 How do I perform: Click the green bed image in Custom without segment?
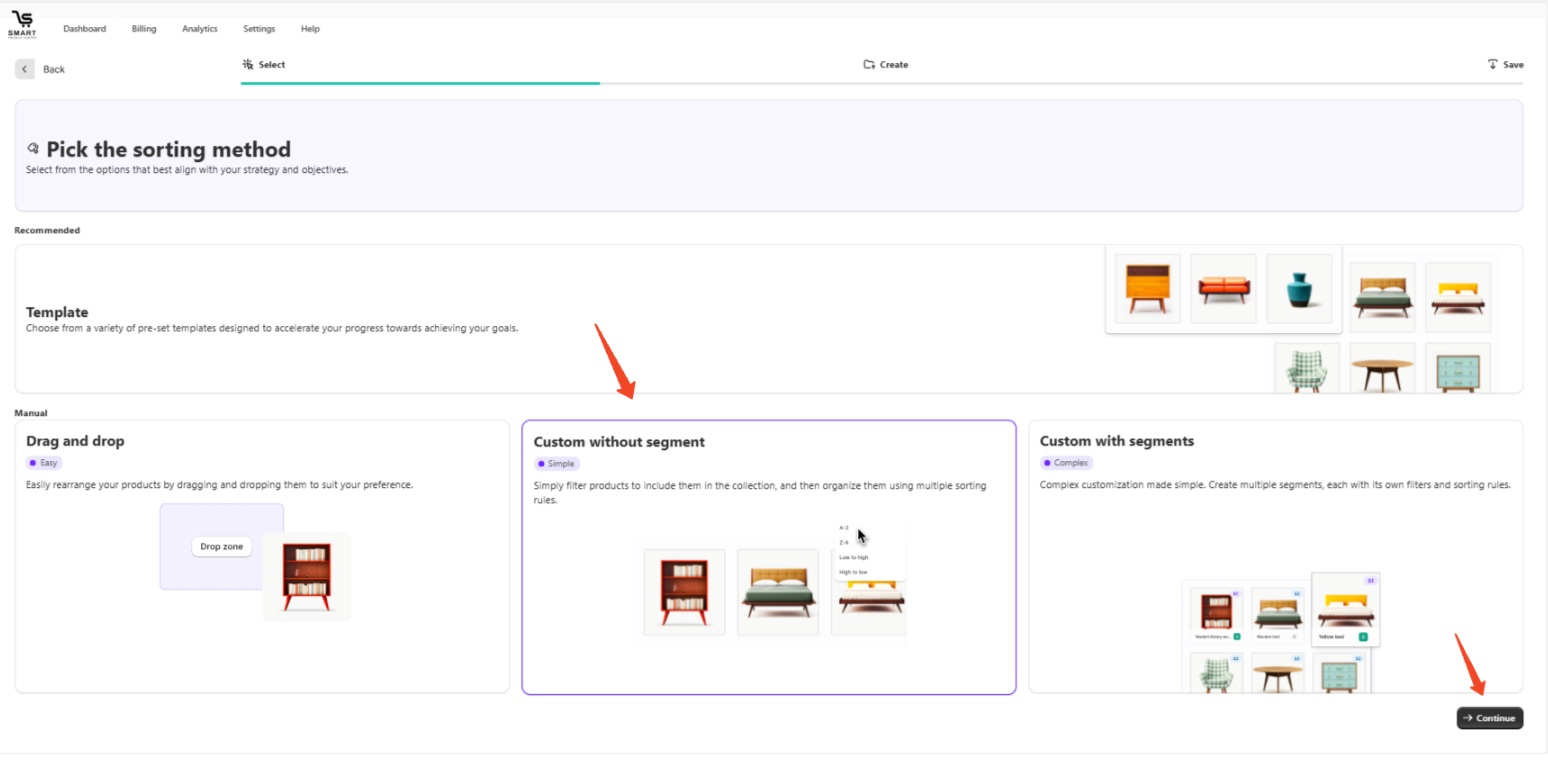coord(778,592)
